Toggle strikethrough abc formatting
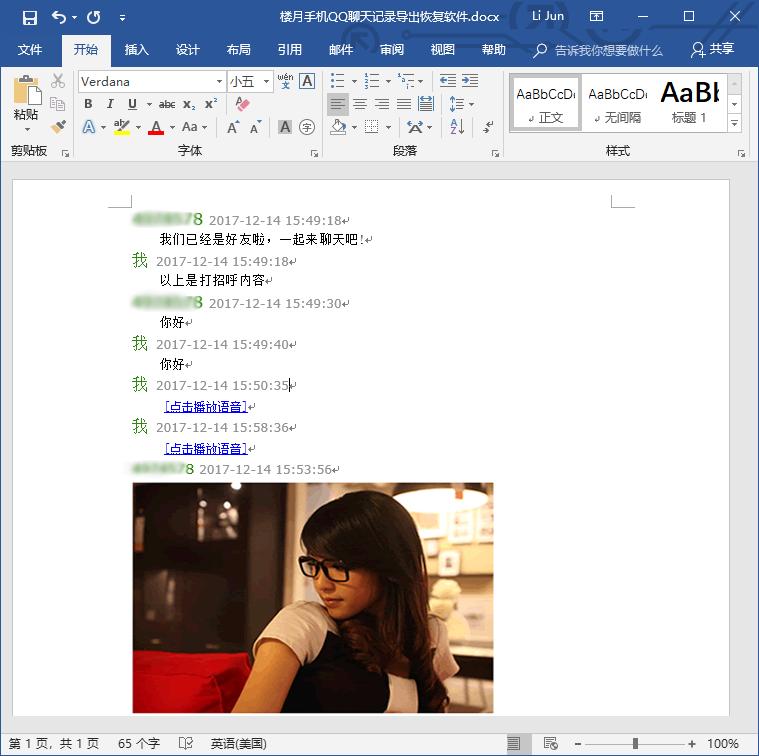Image resolution: width=759 pixels, height=756 pixels. point(167,104)
